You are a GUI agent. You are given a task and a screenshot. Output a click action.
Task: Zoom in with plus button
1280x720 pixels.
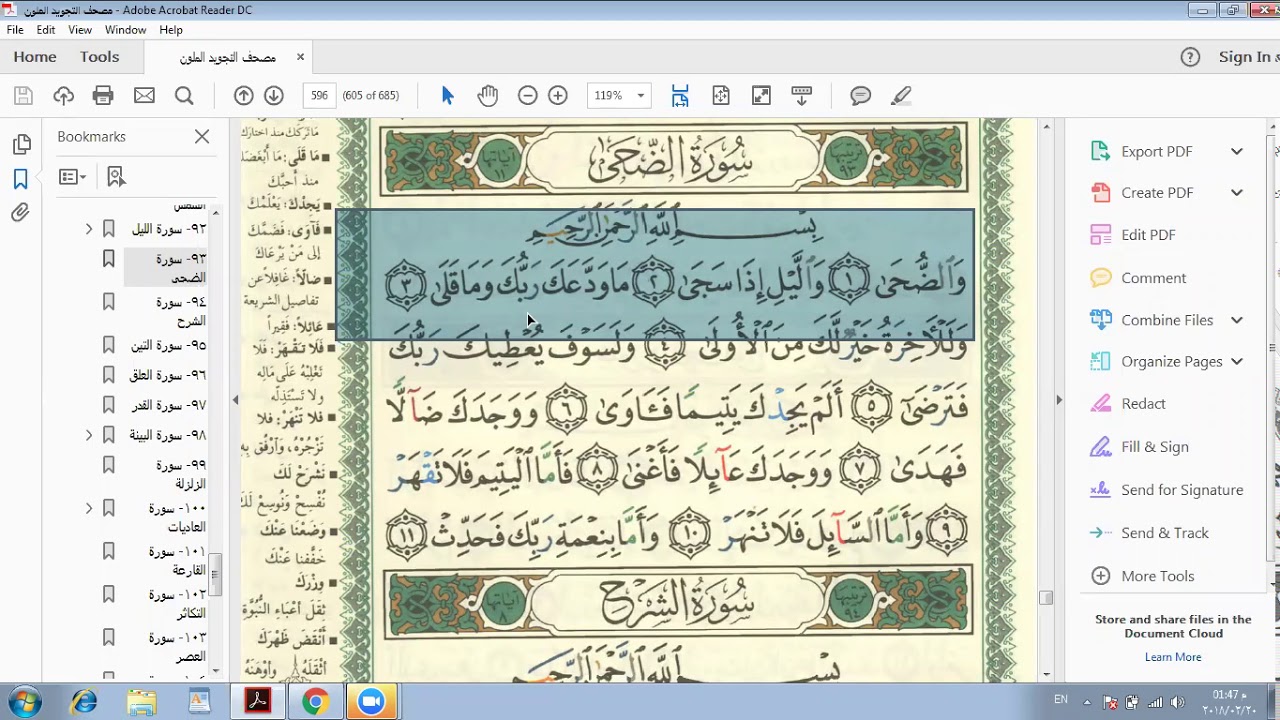(558, 96)
